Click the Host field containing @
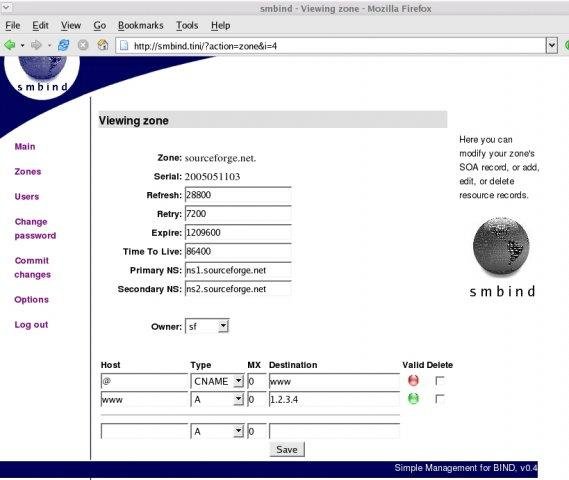 pyautogui.click(x=144, y=381)
